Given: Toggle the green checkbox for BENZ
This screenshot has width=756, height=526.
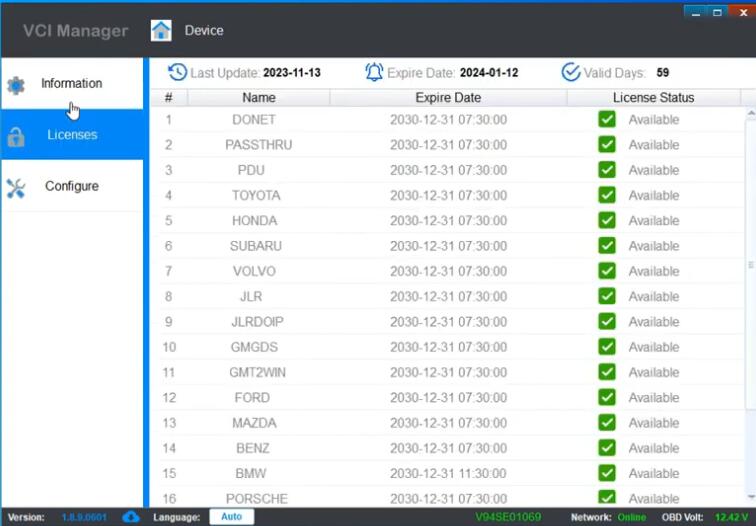Looking at the screenshot, I should pyautogui.click(x=607, y=448).
